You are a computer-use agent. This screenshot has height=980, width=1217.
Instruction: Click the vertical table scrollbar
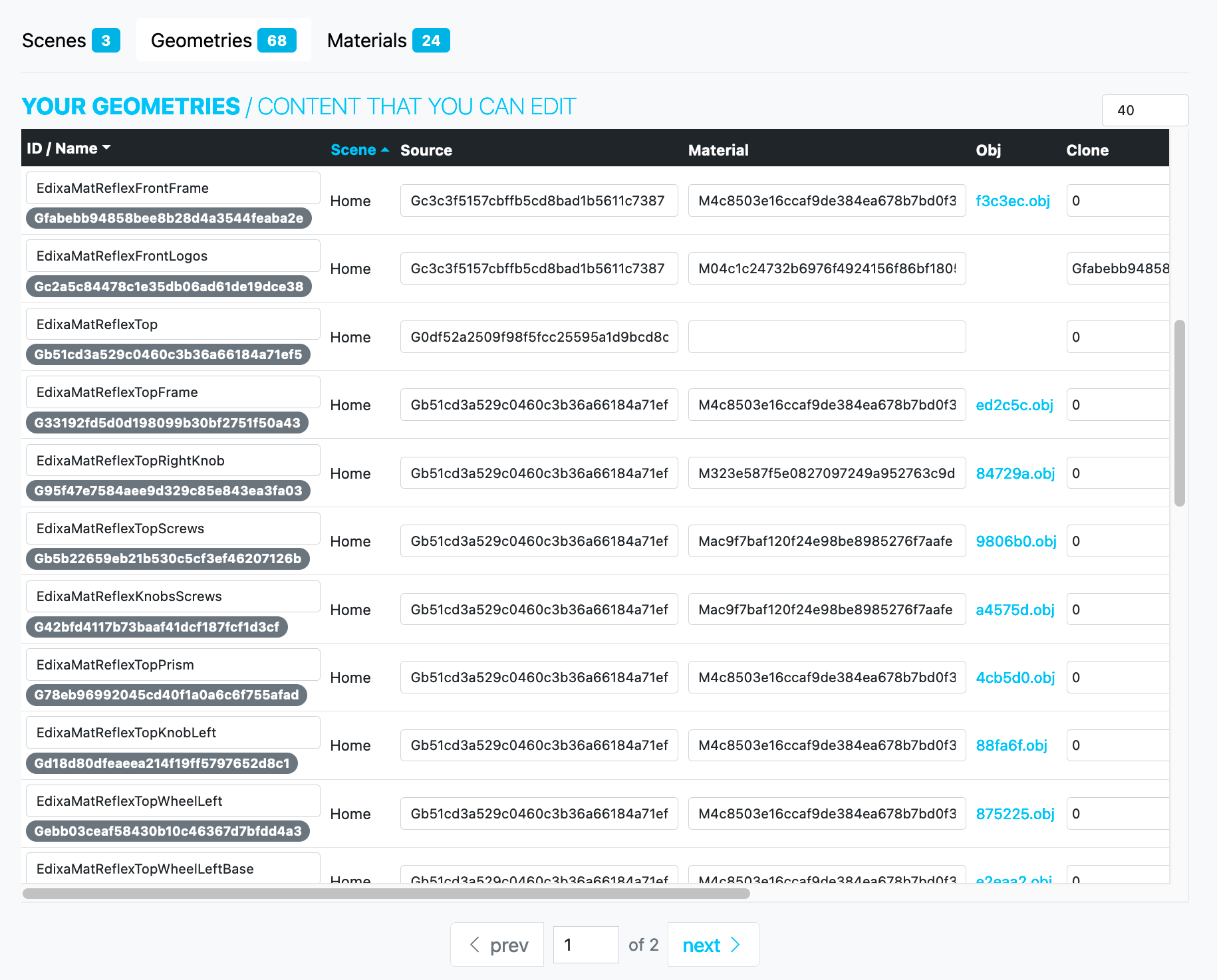(x=1179, y=412)
